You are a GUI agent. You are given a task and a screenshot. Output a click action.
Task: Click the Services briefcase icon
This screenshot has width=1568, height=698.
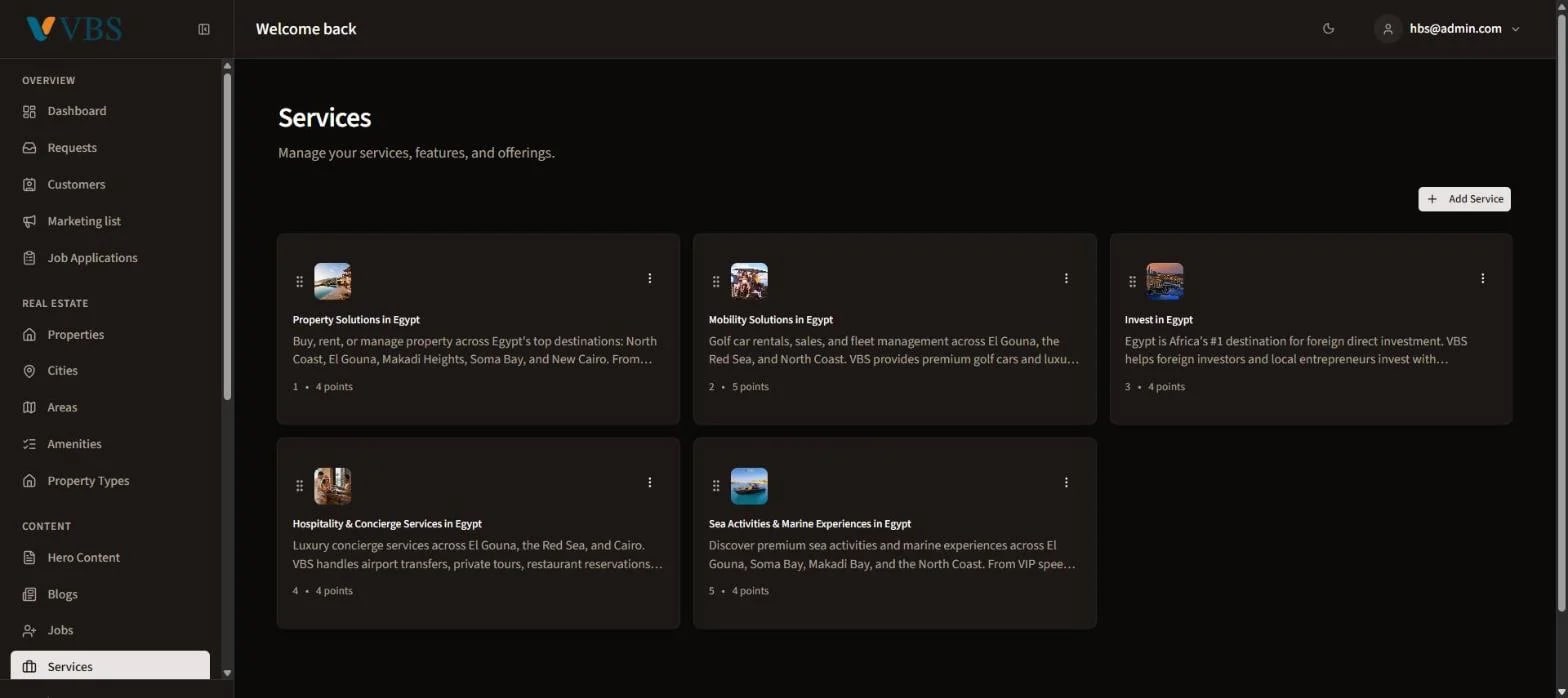(29, 667)
